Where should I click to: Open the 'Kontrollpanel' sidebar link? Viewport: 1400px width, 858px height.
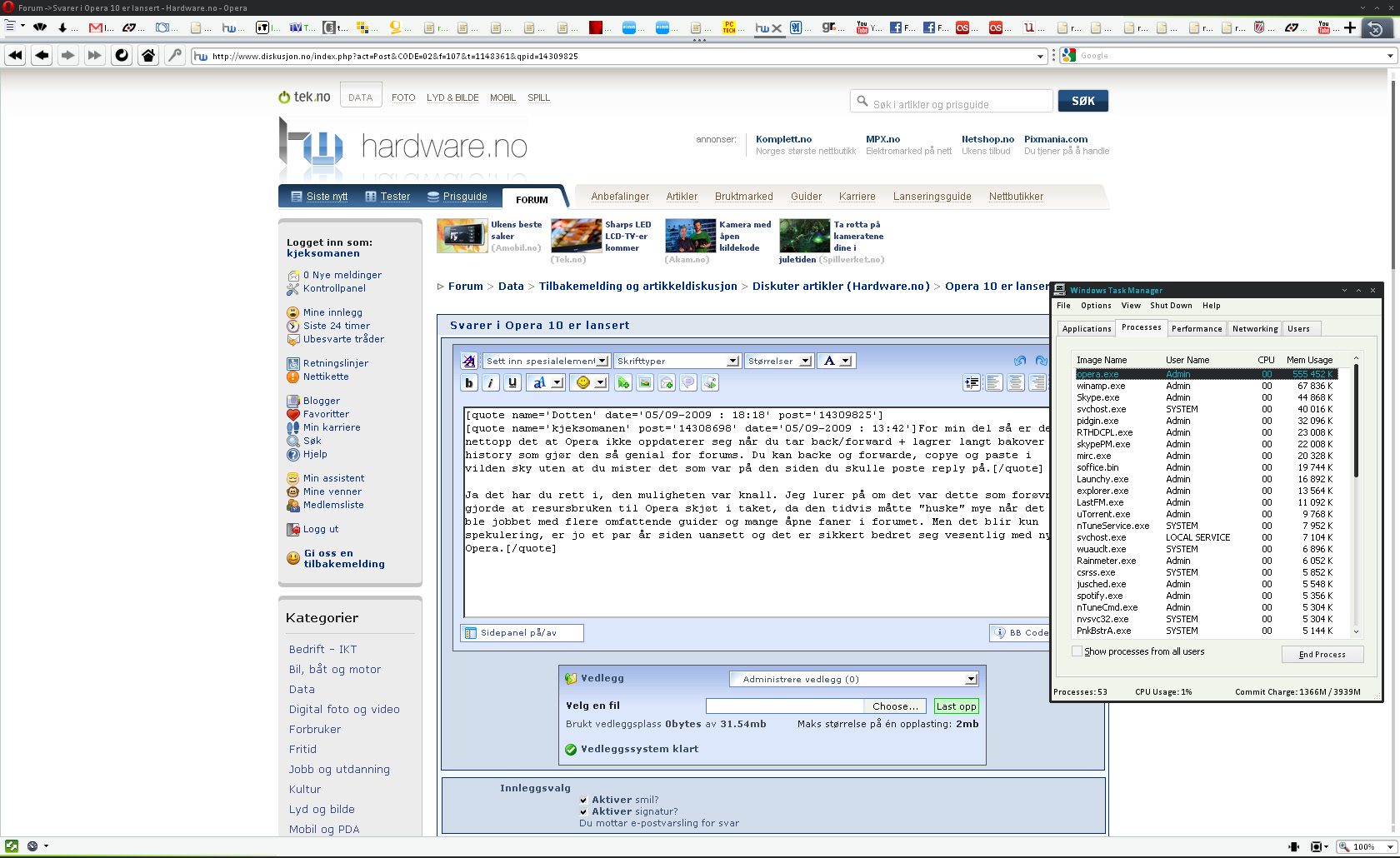(x=334, y=288)
